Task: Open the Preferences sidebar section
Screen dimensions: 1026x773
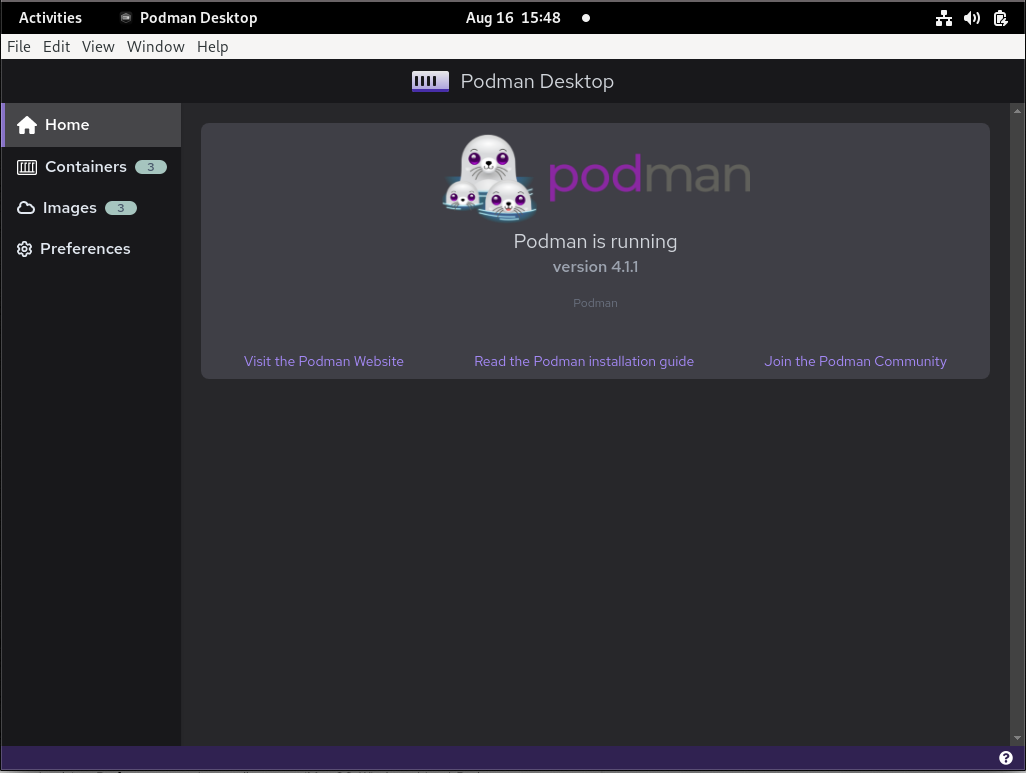Action: pos(92,249)
